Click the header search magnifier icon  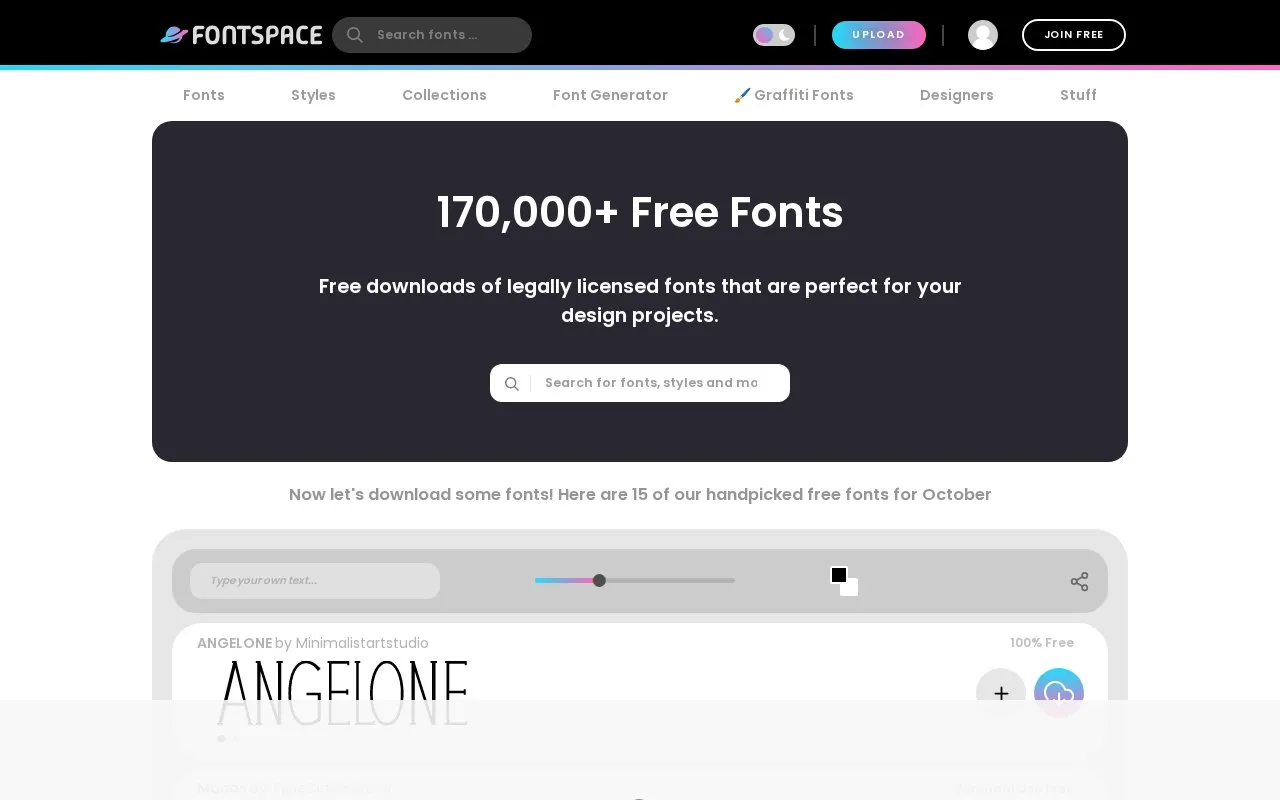355,35
